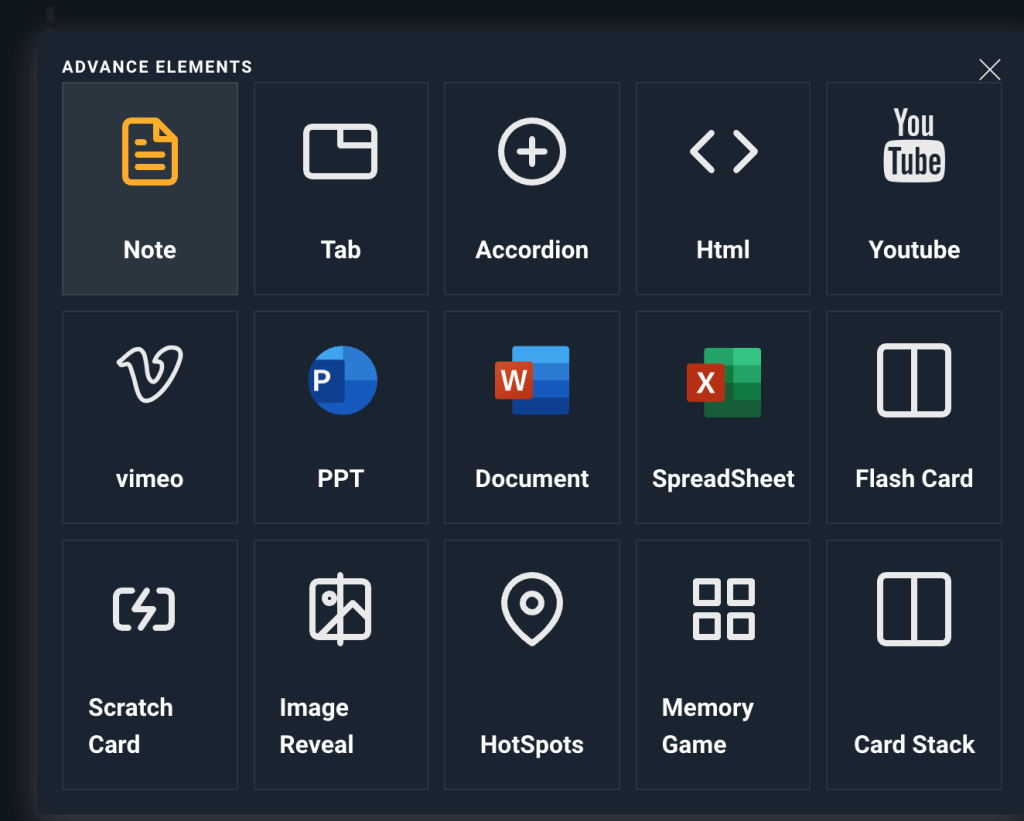Pick the Word Document icon
The image size is (1024, 821).
coord(532,380)
